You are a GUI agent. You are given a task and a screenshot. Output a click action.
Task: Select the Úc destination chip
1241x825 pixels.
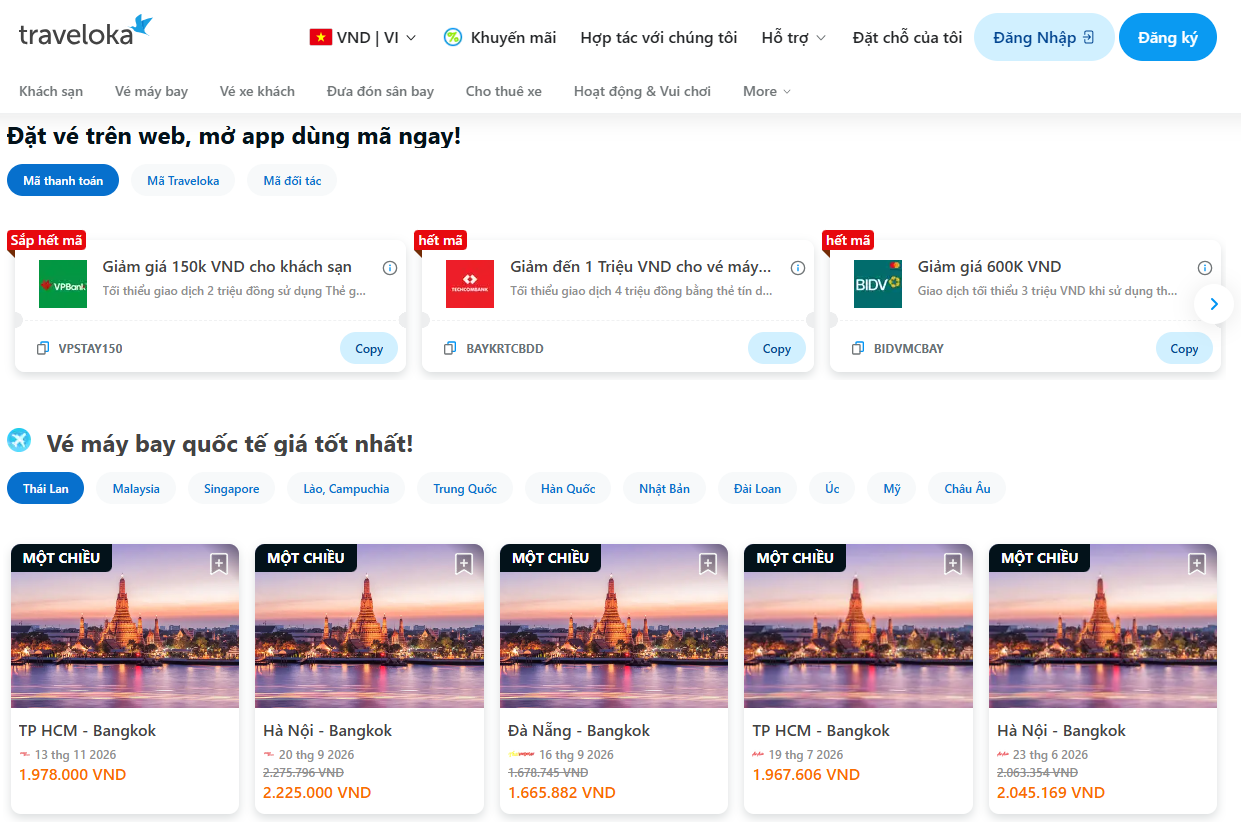point(832,488)
